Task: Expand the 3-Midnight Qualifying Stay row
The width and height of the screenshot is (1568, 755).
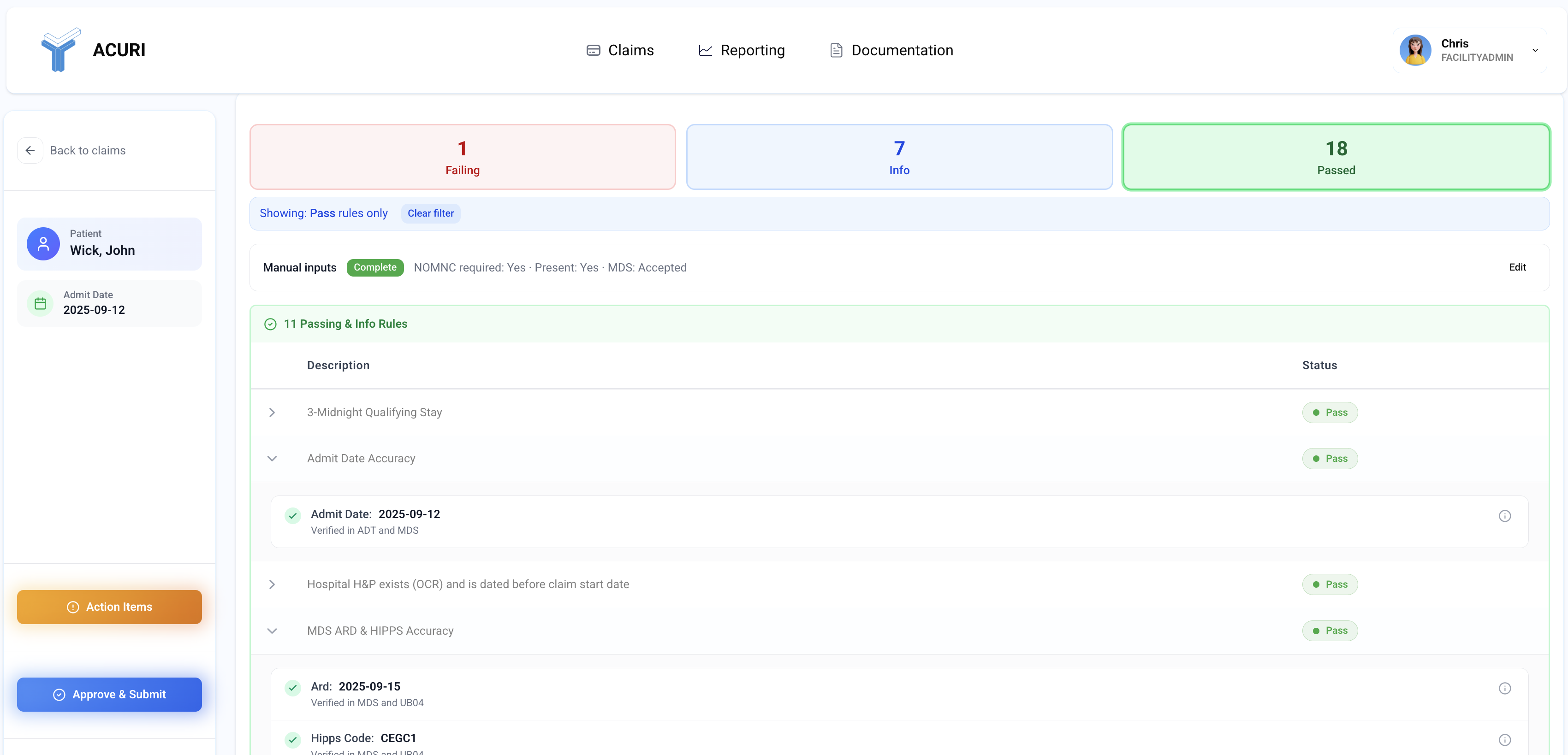Action: [272, 413]
